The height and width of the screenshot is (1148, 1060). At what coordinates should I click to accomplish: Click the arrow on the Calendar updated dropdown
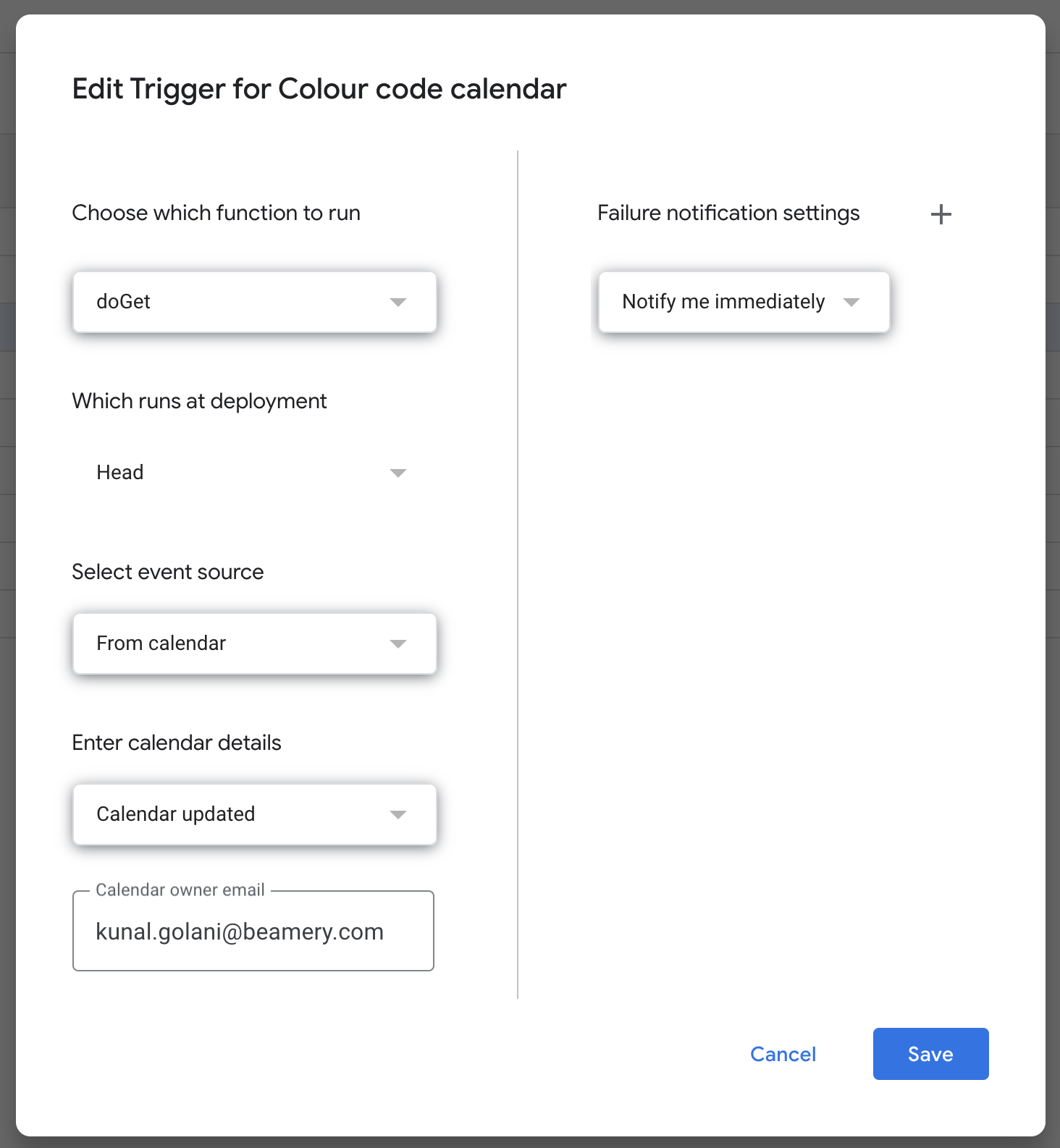pyautogui.click(x=397, y=814)
